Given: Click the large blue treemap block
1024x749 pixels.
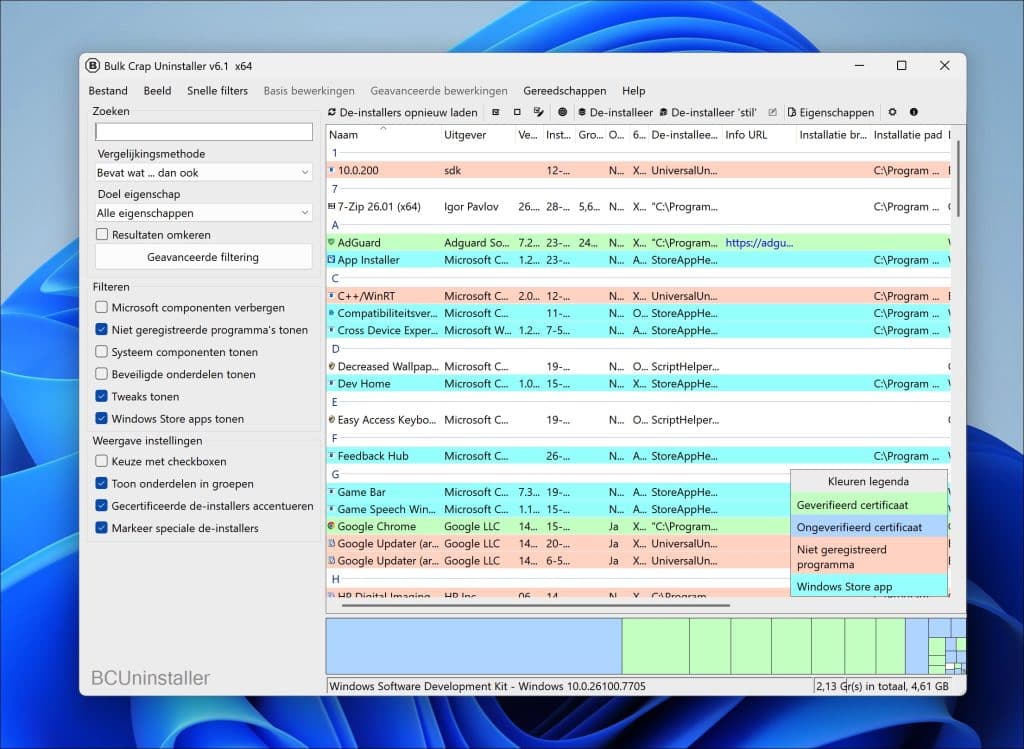Looking at the screenshot, I should point(473,646).
